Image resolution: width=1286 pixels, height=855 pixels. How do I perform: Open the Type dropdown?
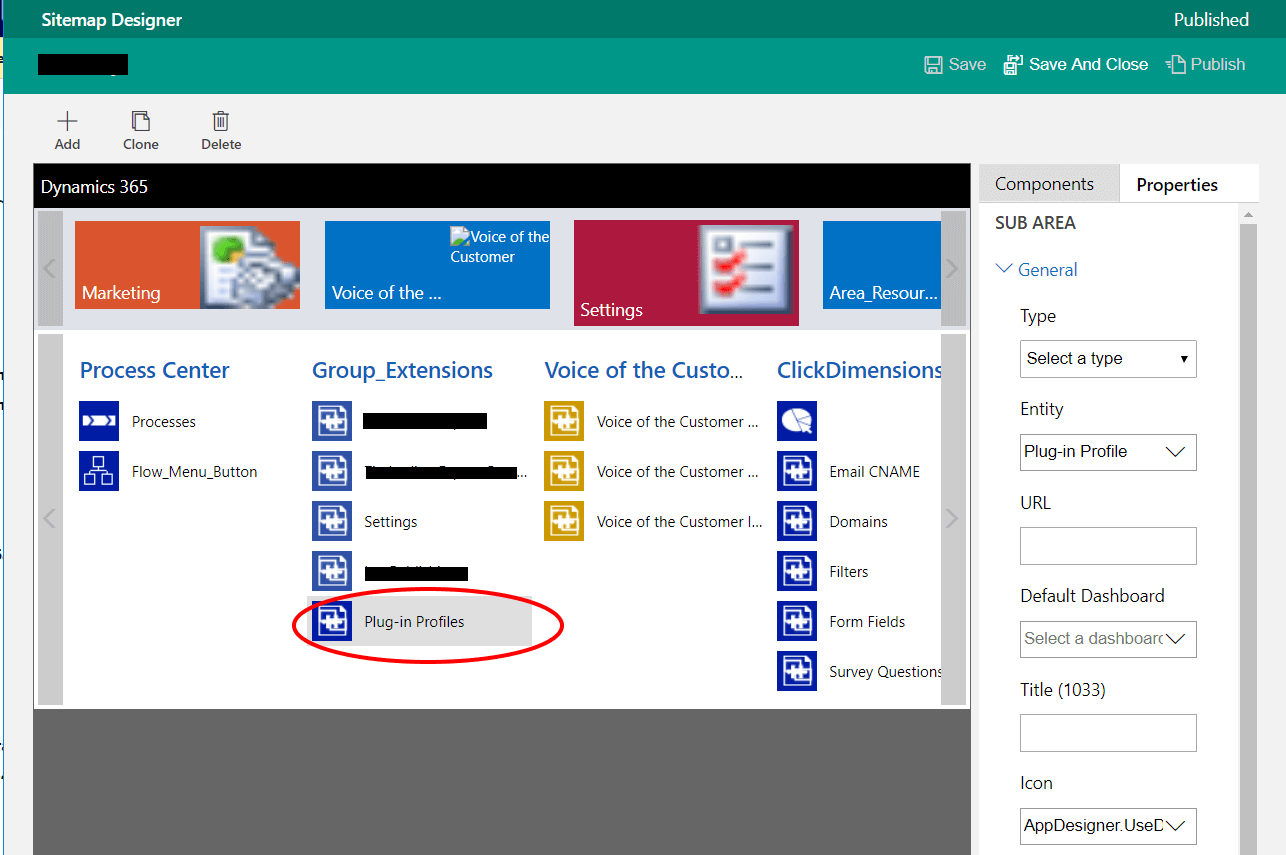point(1108,358)
